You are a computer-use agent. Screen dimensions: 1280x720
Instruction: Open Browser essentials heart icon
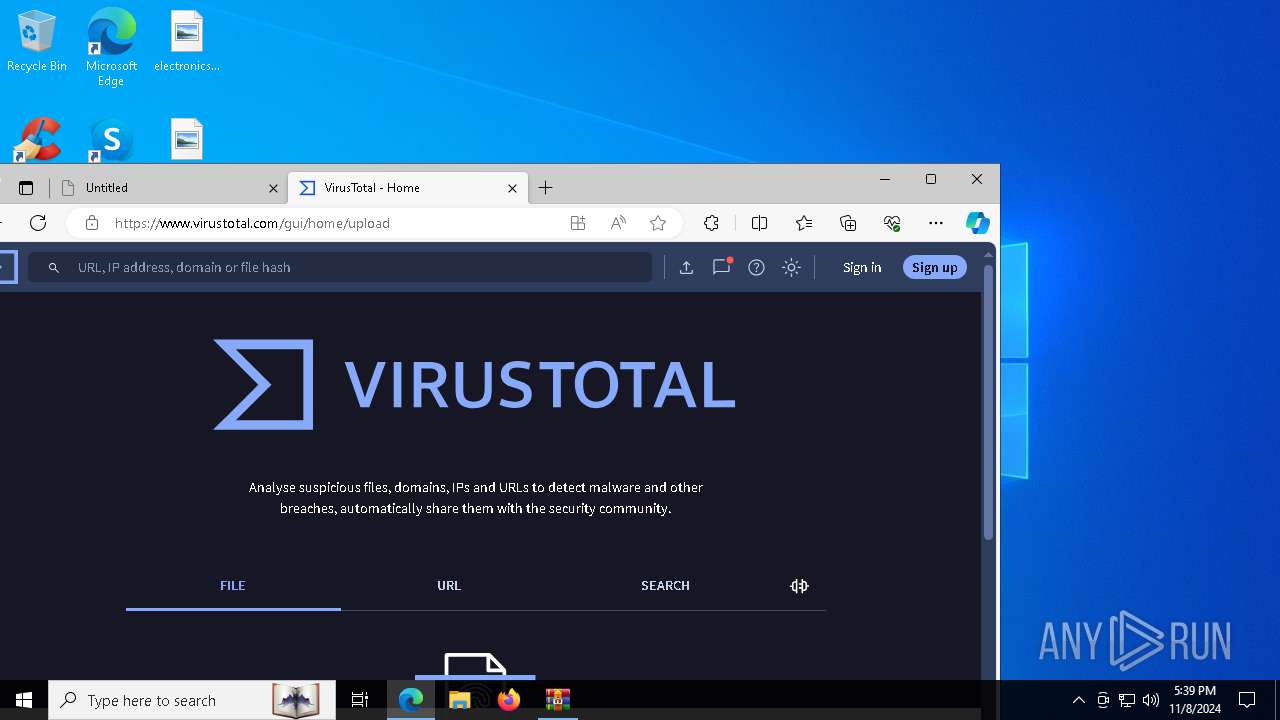pos(892,223)
